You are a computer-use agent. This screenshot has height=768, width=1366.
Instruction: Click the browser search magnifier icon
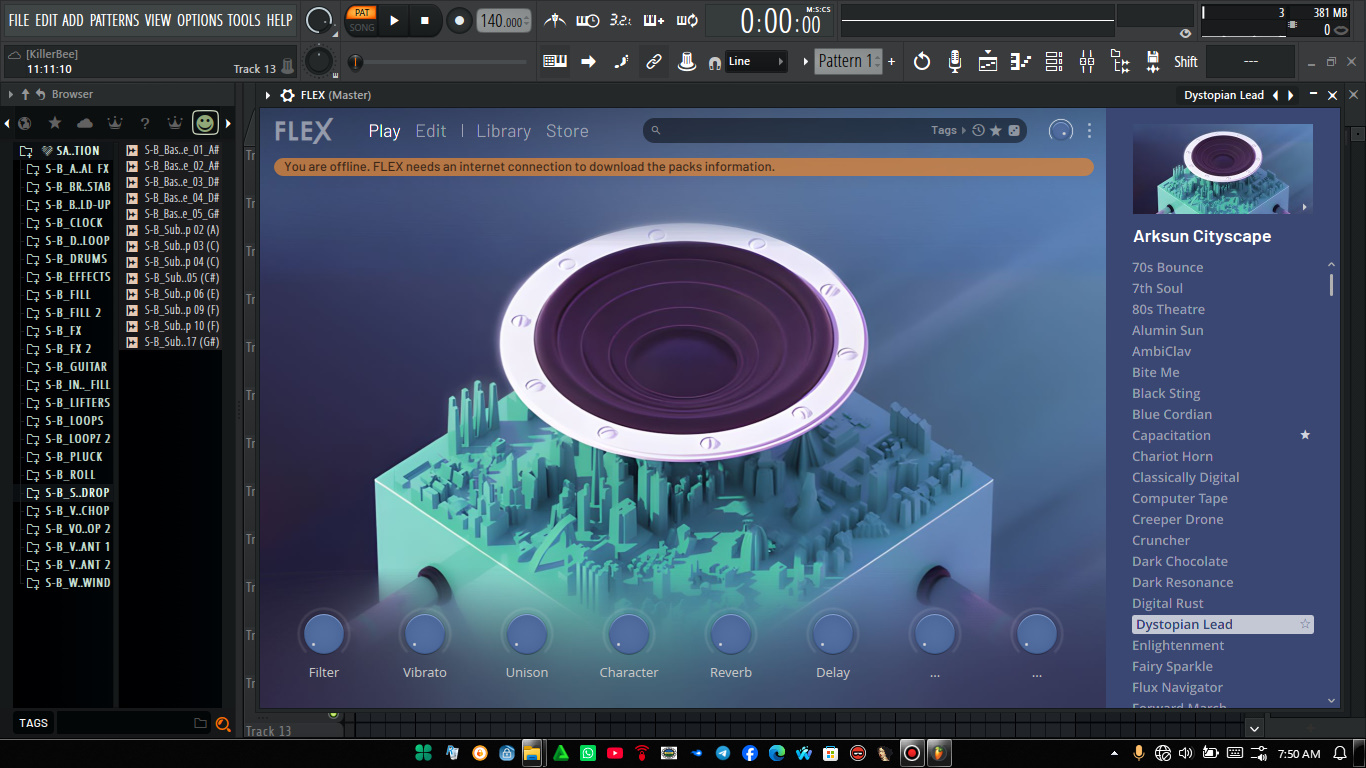tap(224, 724)
